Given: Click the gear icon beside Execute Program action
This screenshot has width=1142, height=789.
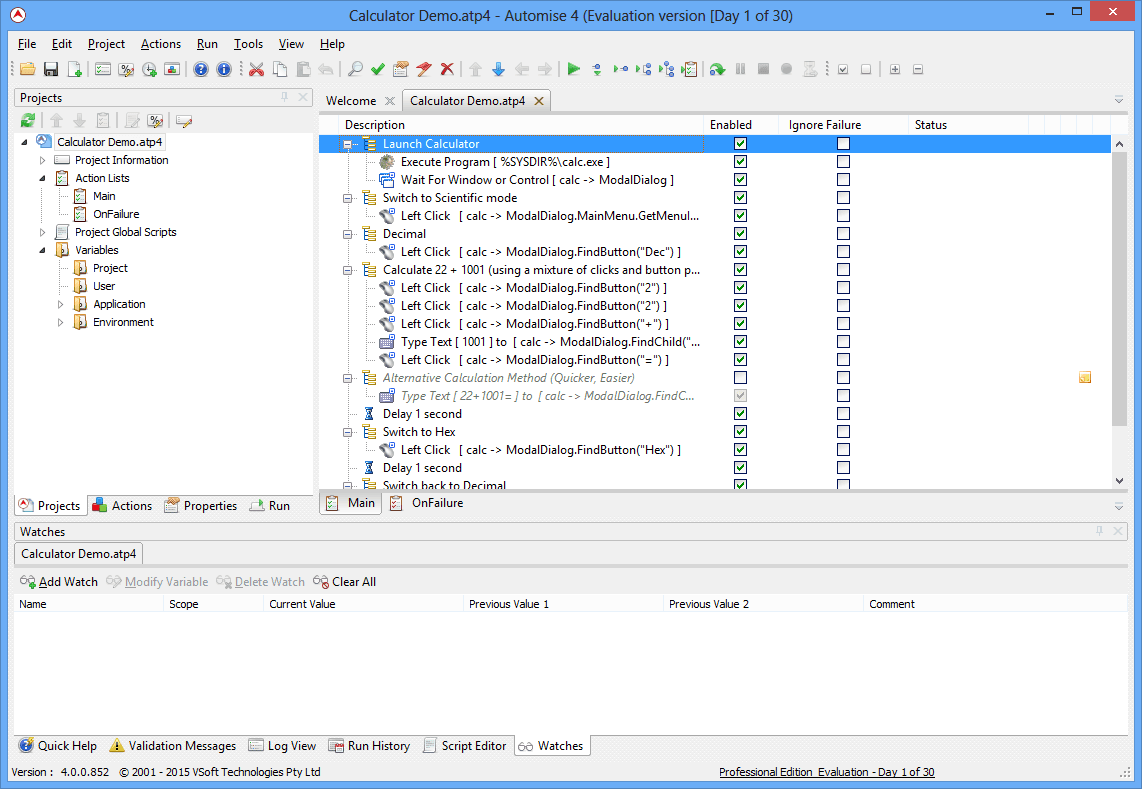Looking at the screenshot, I should (387, 162).
